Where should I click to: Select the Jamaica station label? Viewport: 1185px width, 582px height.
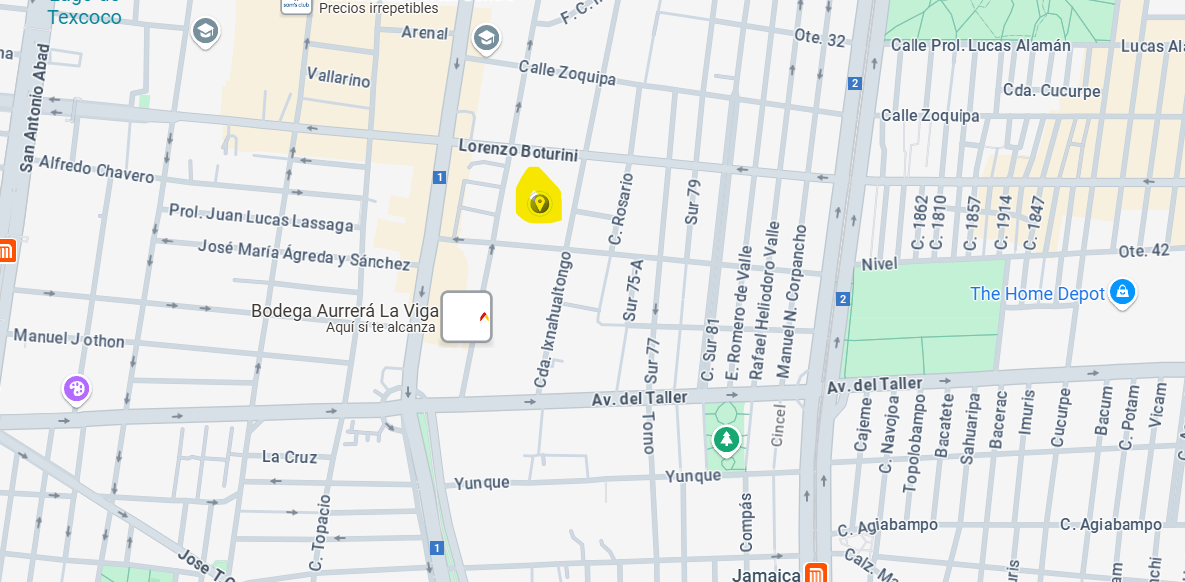pos(766,574)
